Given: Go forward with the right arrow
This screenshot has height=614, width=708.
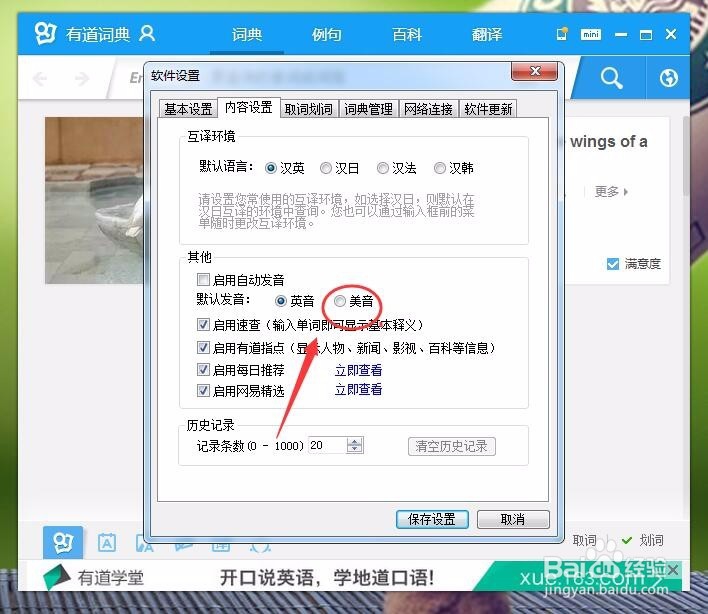Looking at the screenshot, I should tap(82, 79).
